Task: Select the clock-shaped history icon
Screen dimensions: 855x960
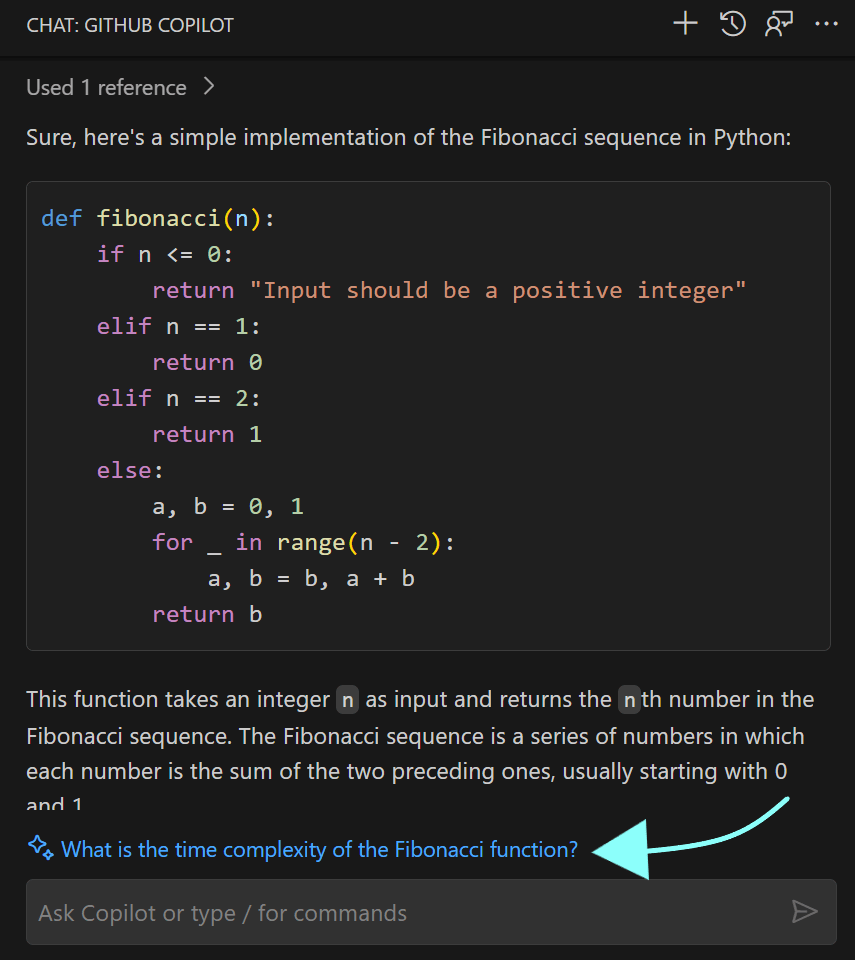Action: click(732, 23)
